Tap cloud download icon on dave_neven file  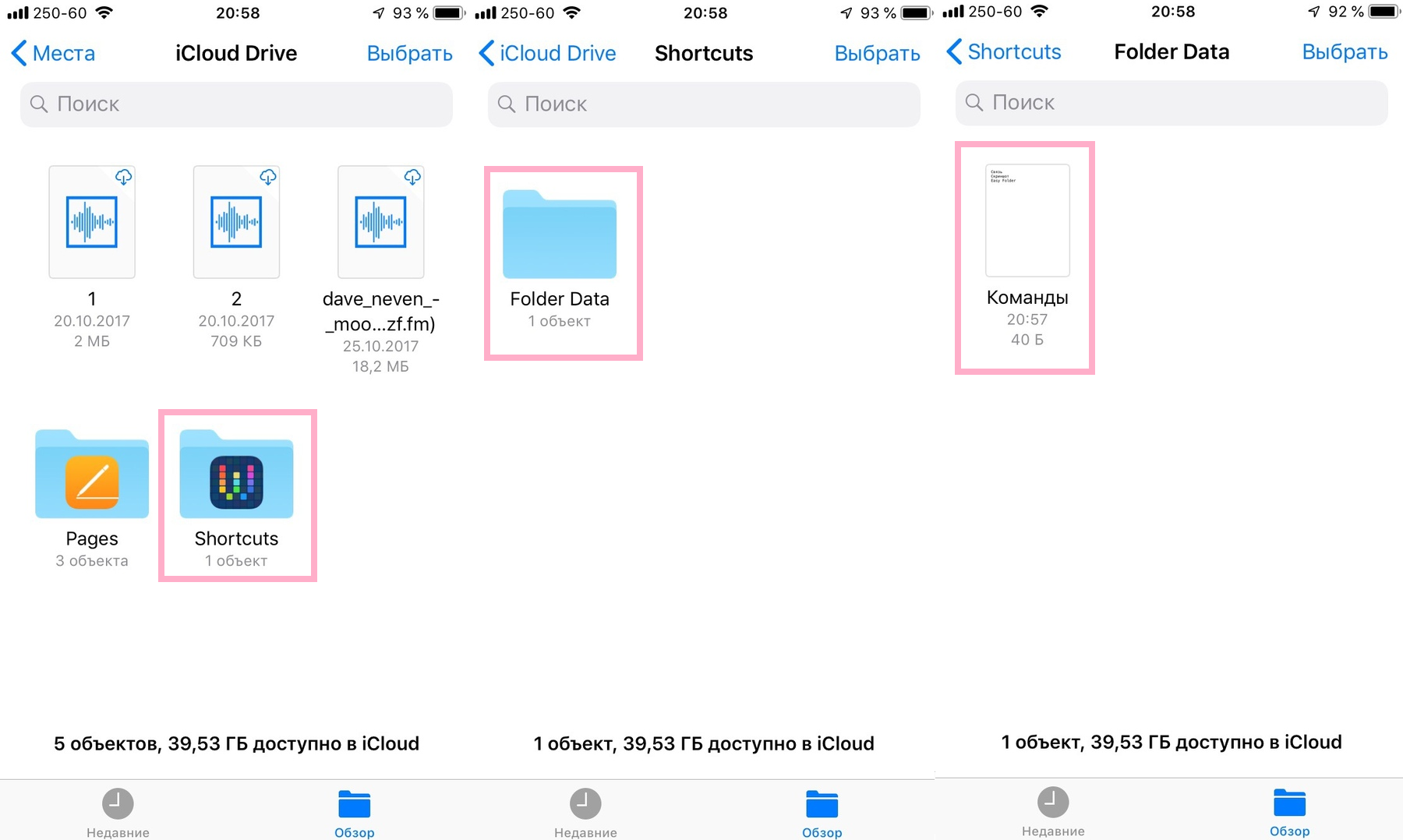tap(412, 178)
